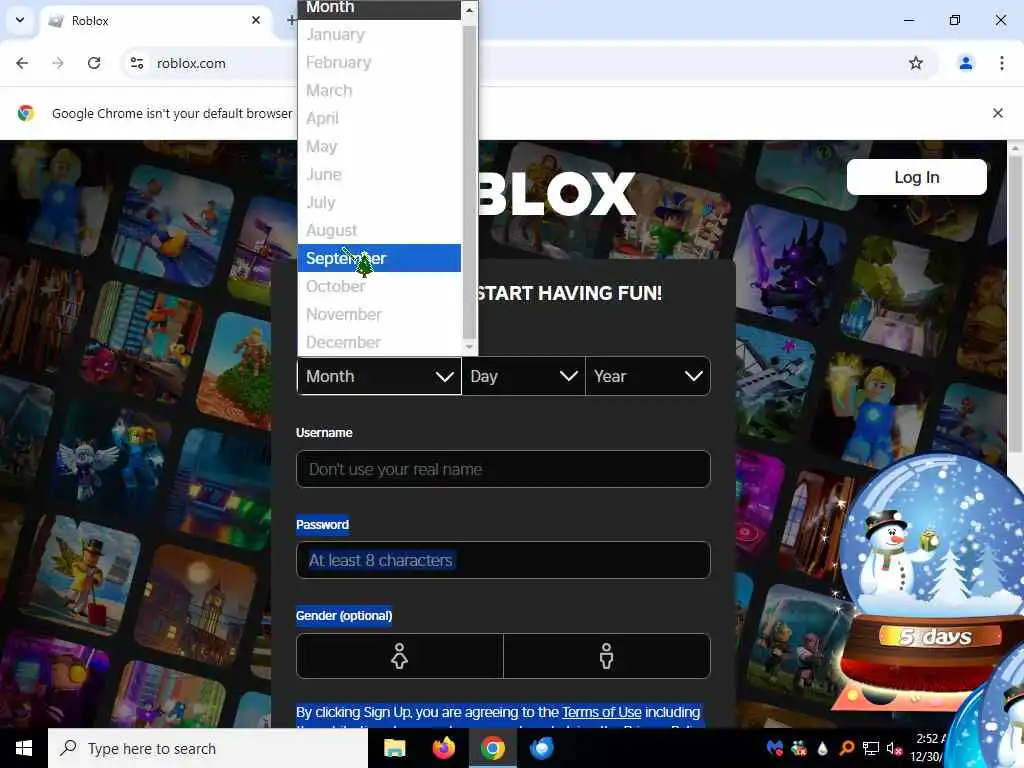Open the tab search chevron
The image size is (1024, 768).
pyautogui.click(x=20, y=20)
